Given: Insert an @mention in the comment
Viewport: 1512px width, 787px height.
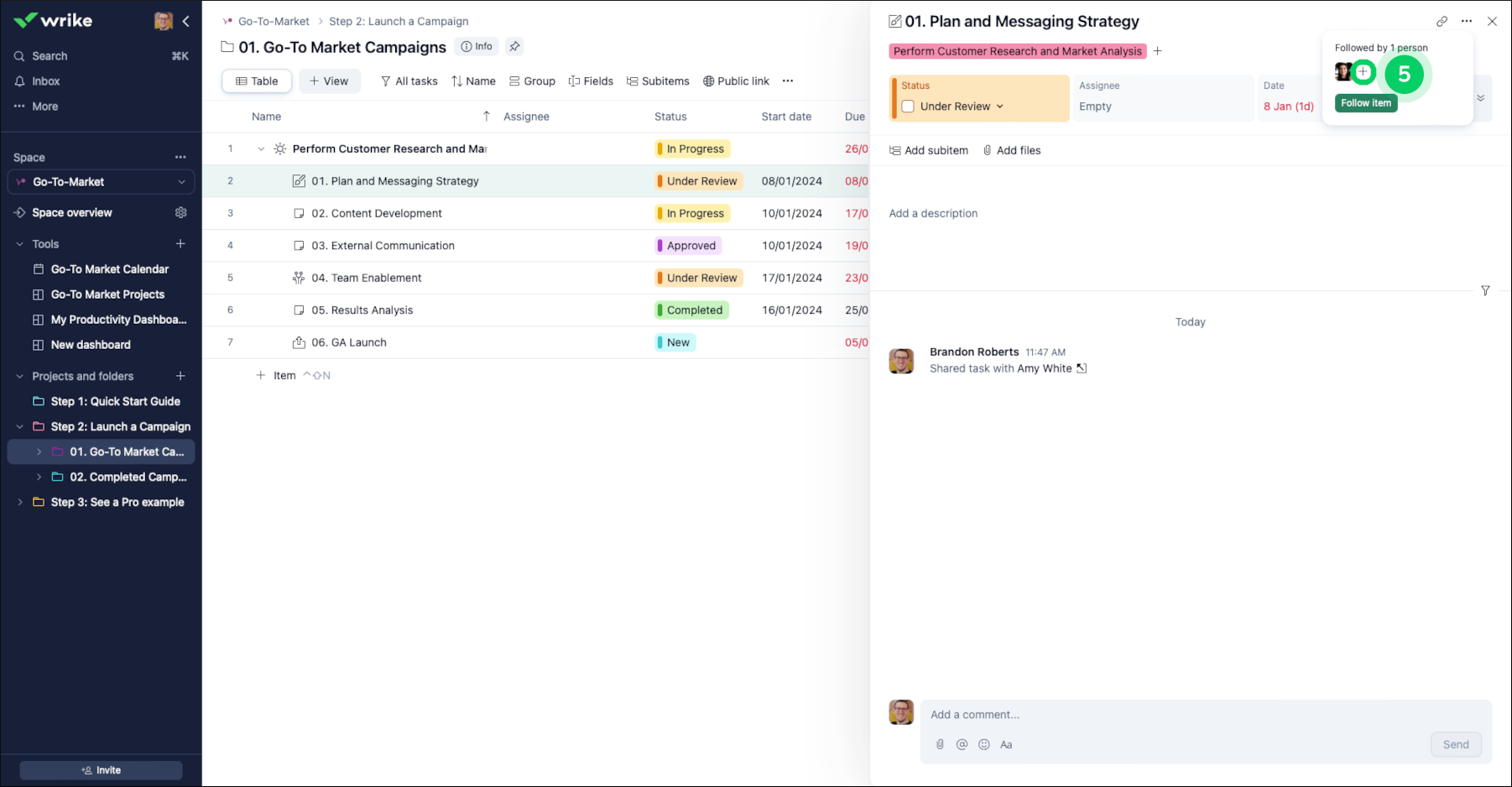Looking at the screenshot, I should click(x=962, y=745).
